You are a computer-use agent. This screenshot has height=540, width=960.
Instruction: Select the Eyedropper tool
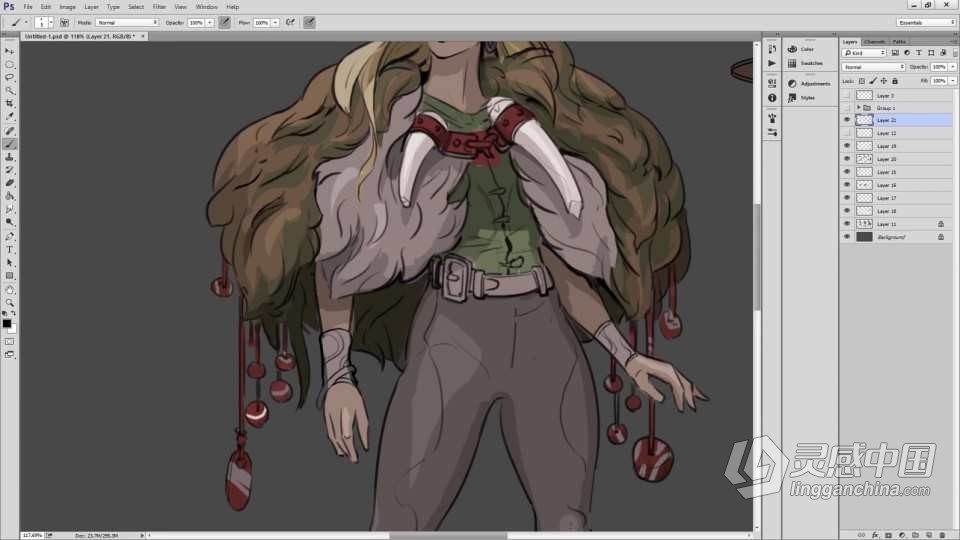9,116
